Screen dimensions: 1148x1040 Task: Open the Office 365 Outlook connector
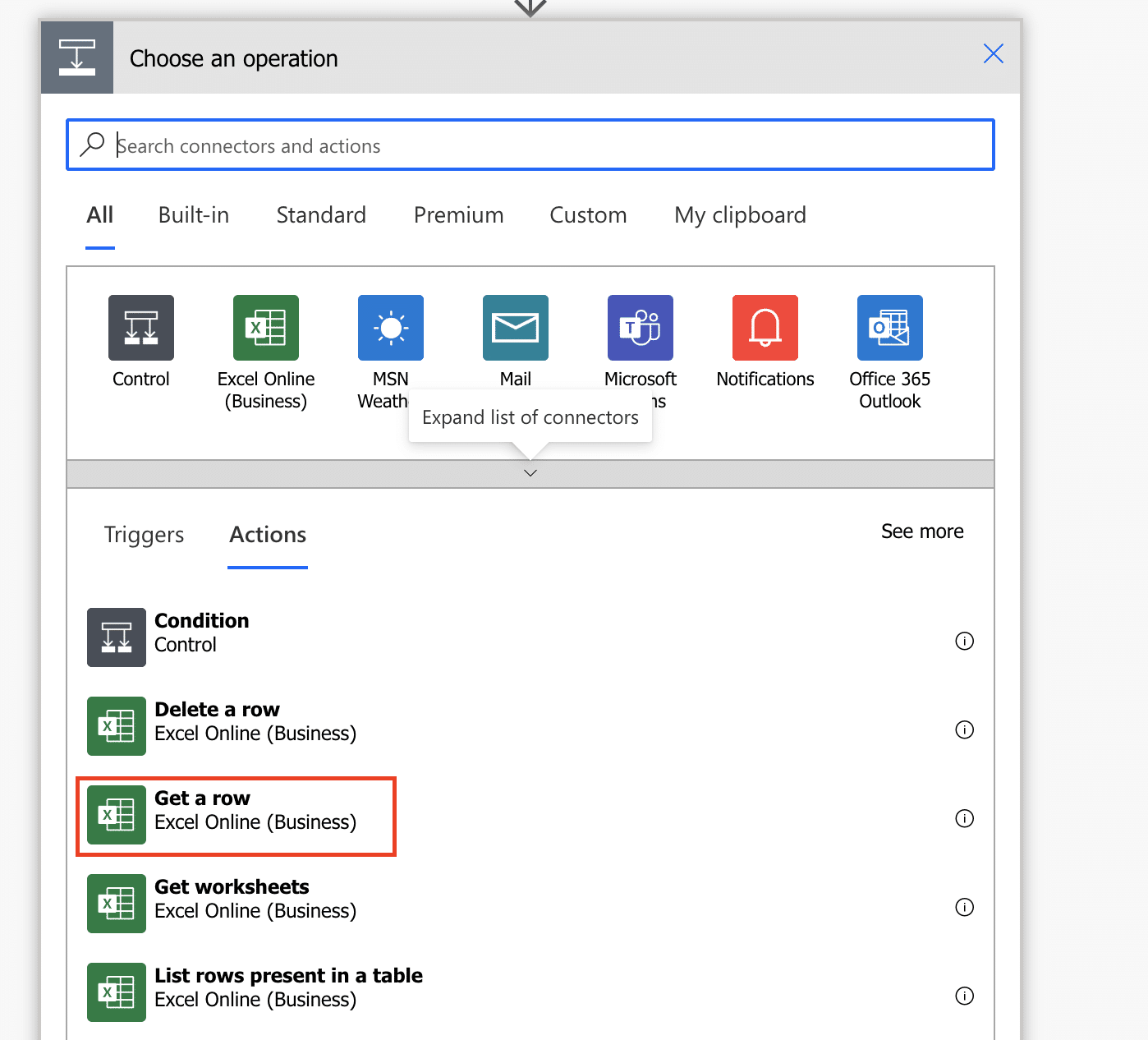click(x=889, y=328)
